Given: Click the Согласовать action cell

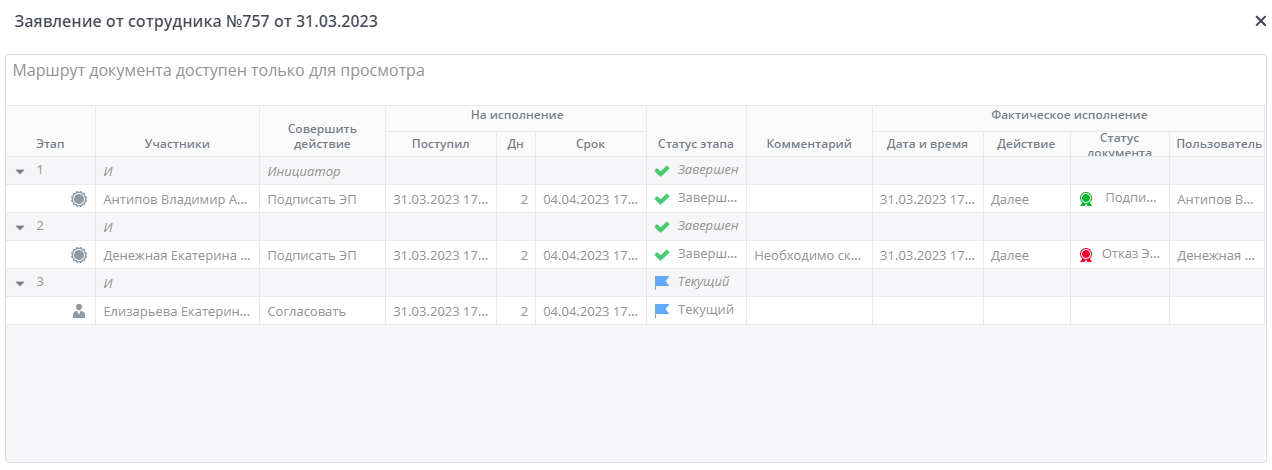Looking at the screenshot, I should (x=322, y=311).
